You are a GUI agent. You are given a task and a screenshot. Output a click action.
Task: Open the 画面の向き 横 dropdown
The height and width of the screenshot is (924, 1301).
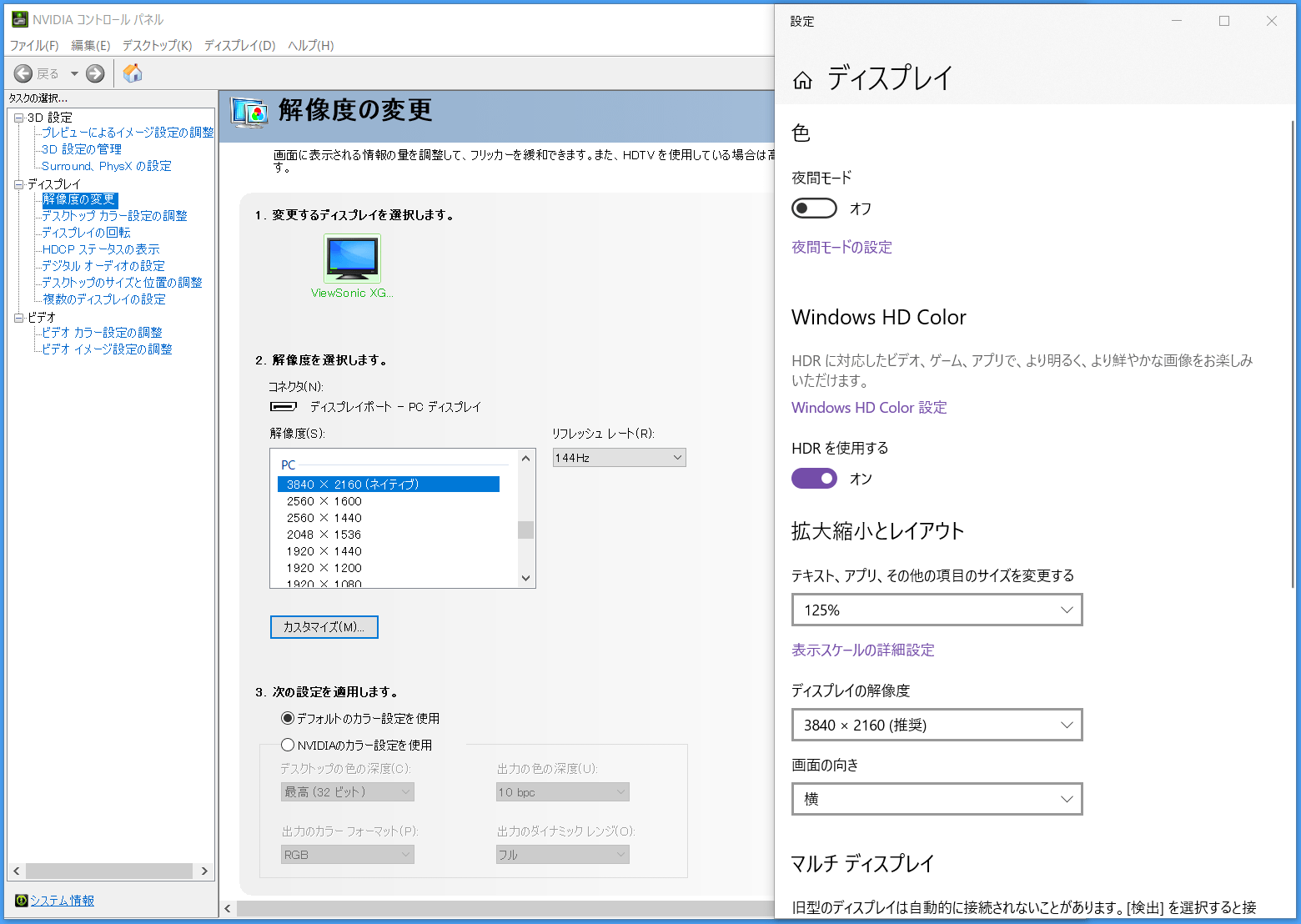coord(937,799)
